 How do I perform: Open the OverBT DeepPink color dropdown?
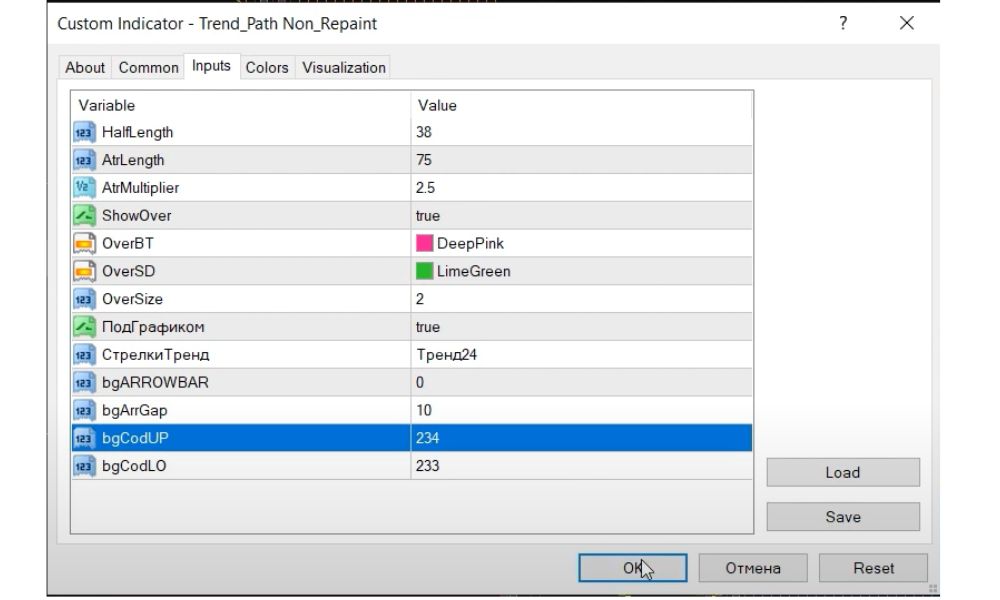[580, 243]
